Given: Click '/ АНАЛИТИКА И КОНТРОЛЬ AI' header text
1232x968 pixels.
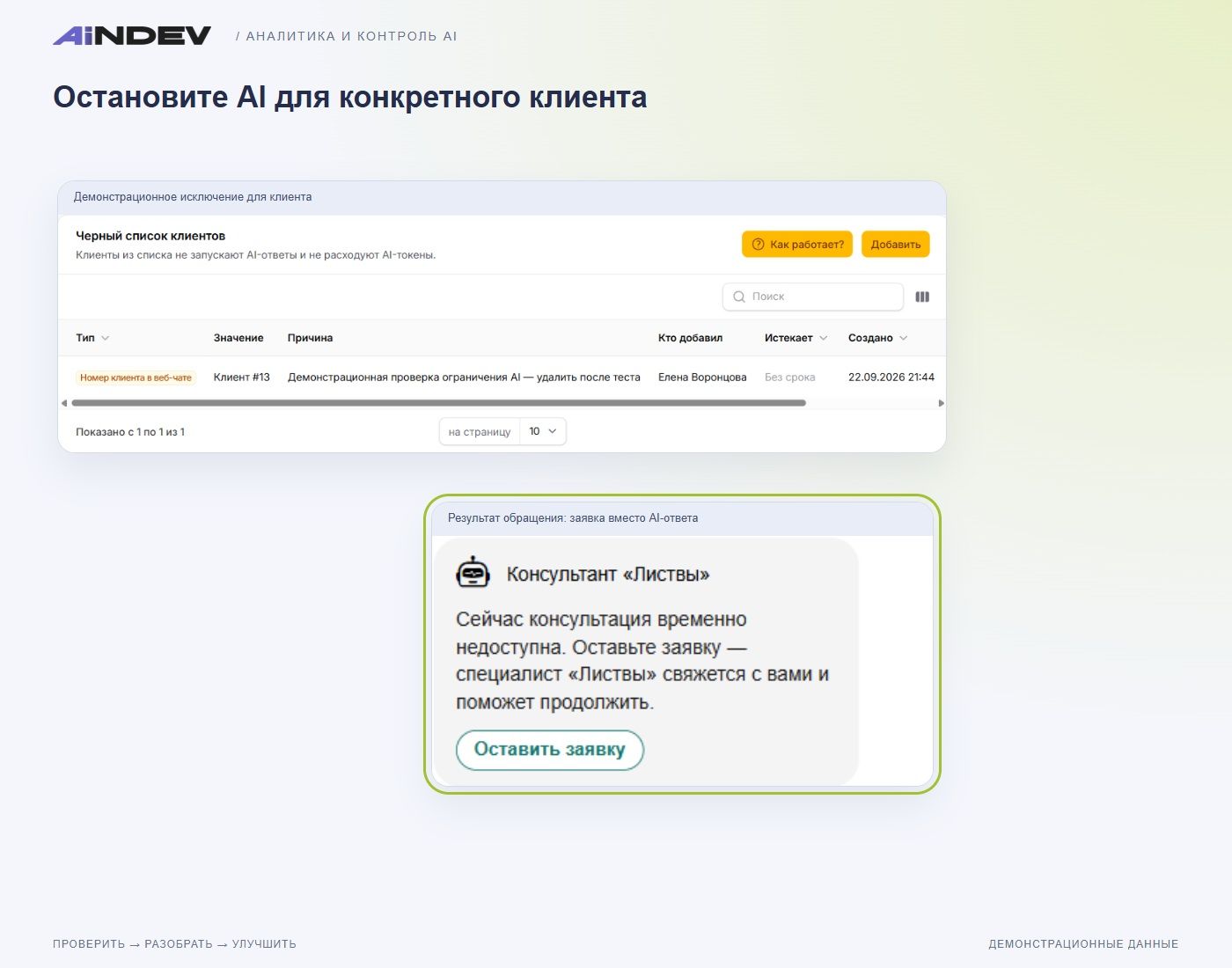Looking at the screenshot, I should [x=347, y=36].
